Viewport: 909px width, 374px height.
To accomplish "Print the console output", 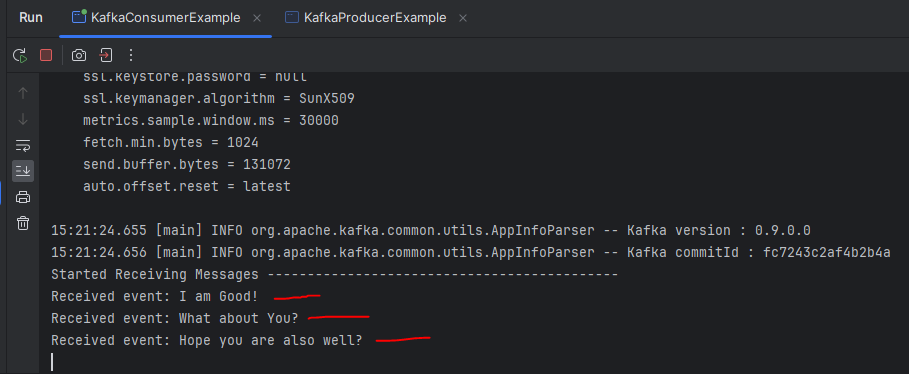I will point(23,197).
